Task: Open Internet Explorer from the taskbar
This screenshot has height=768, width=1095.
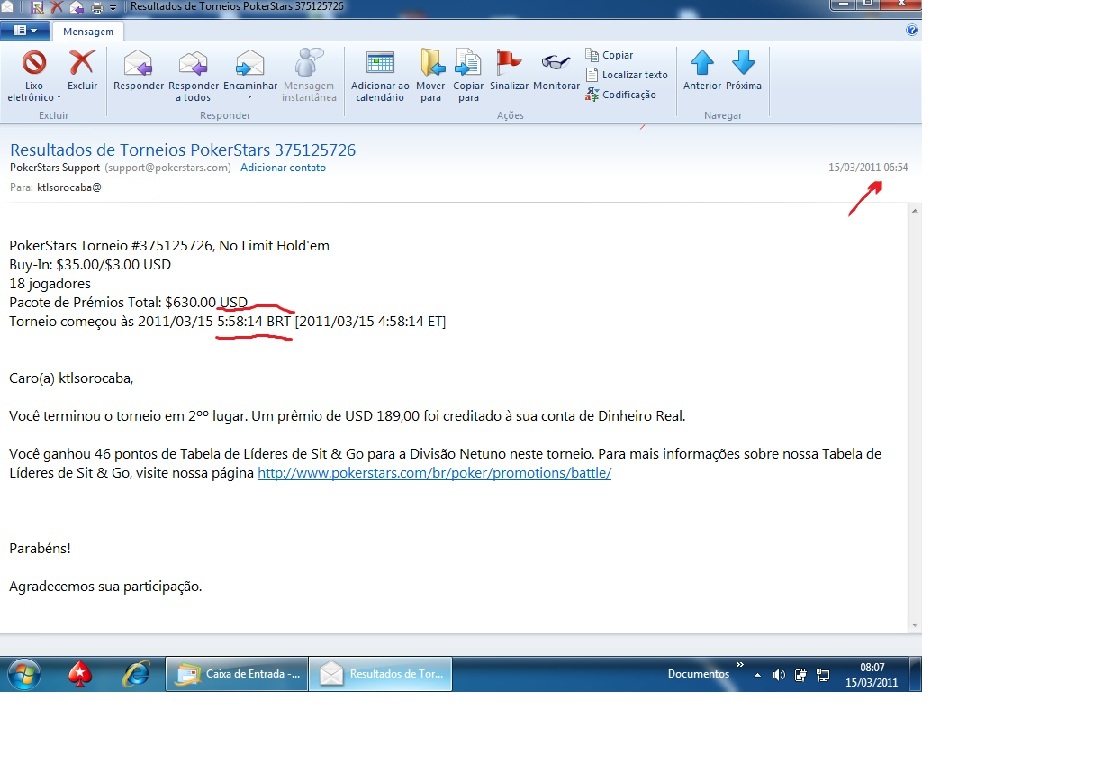Action: [x=135, y=674]
